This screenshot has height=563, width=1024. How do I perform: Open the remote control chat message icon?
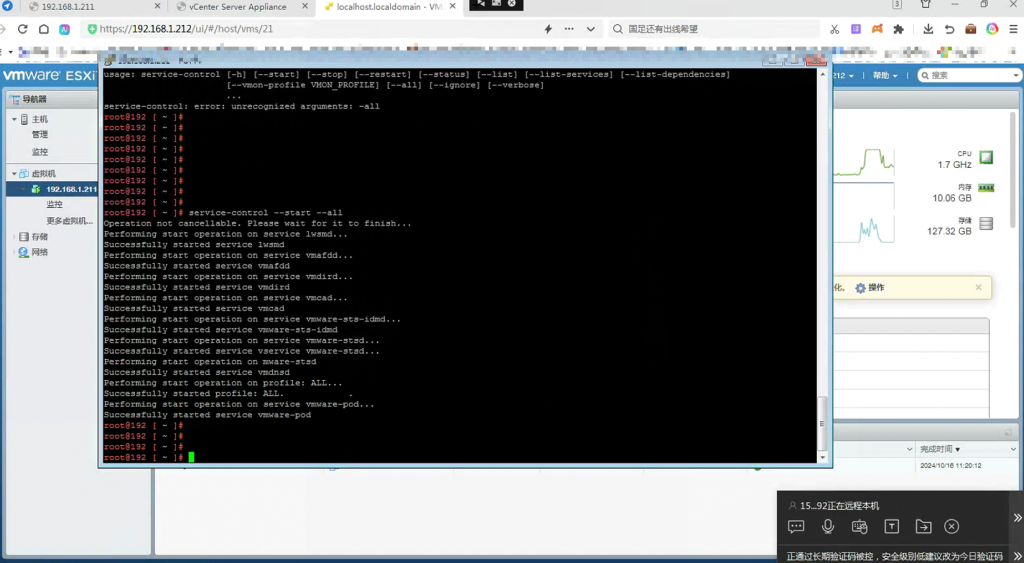(795, 526)
